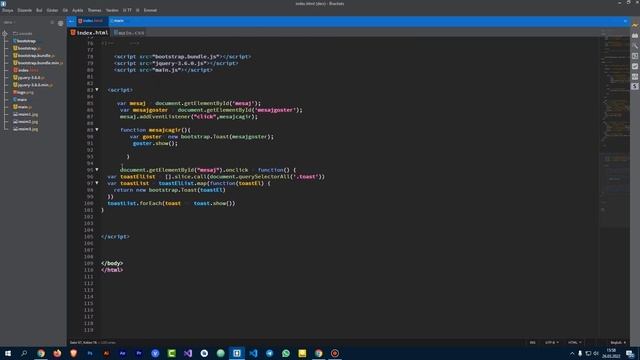Click the grid icon in right toolbar
The height and width of the screenshot is (360, 640).
pos(635,76)
